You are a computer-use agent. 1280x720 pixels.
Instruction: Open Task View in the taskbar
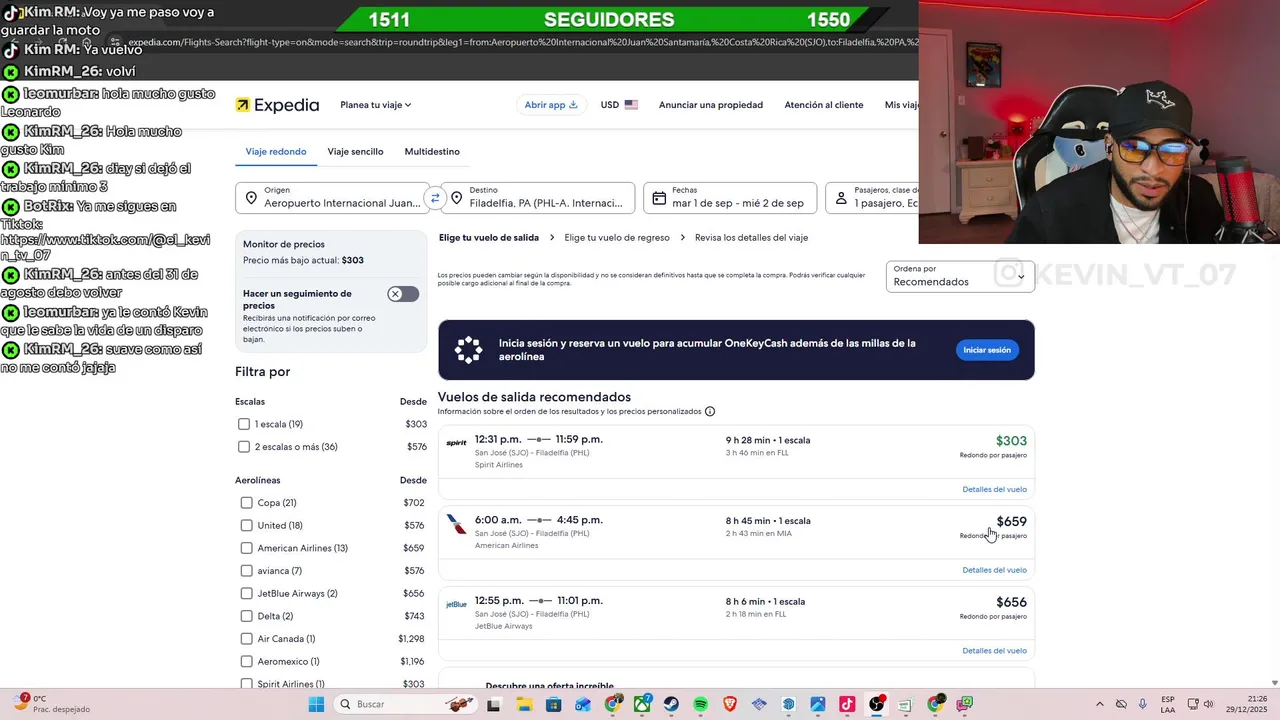(493, 704)
